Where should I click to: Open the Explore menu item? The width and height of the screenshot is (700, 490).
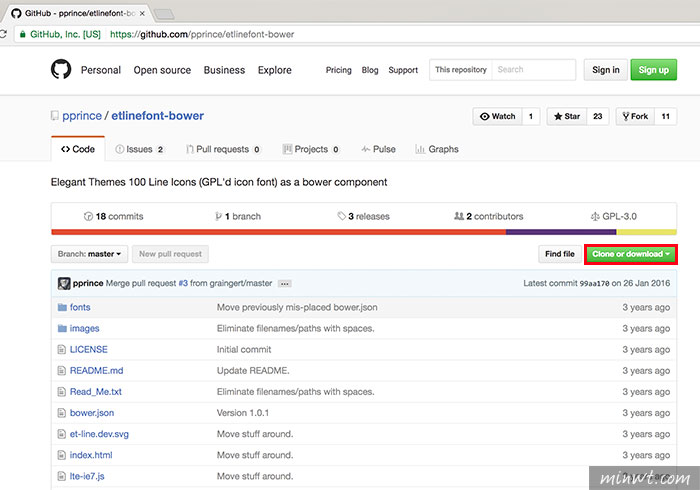pyautogui.click(x=275, y=70)
